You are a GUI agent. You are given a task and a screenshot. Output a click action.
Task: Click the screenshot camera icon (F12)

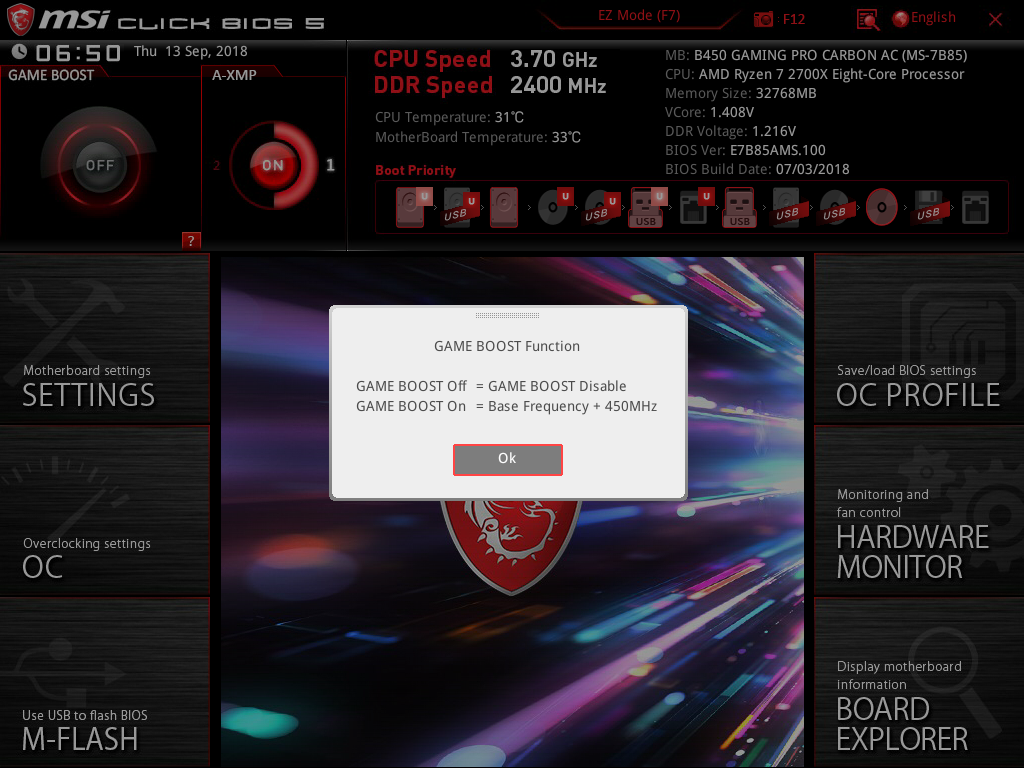tap(763, 19)
